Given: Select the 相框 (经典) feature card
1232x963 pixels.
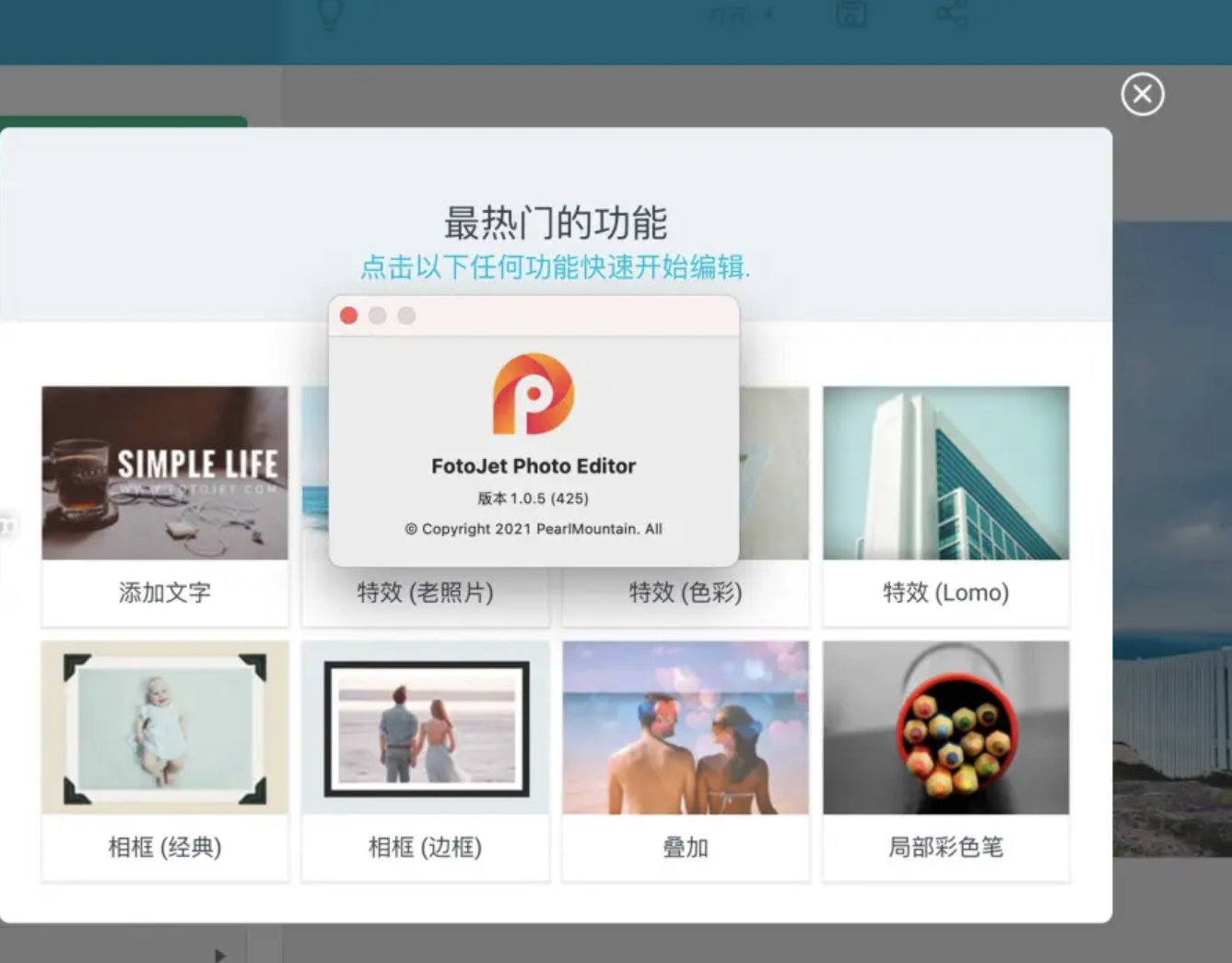Looking at the screenshot, I should (x=165, y=761).
